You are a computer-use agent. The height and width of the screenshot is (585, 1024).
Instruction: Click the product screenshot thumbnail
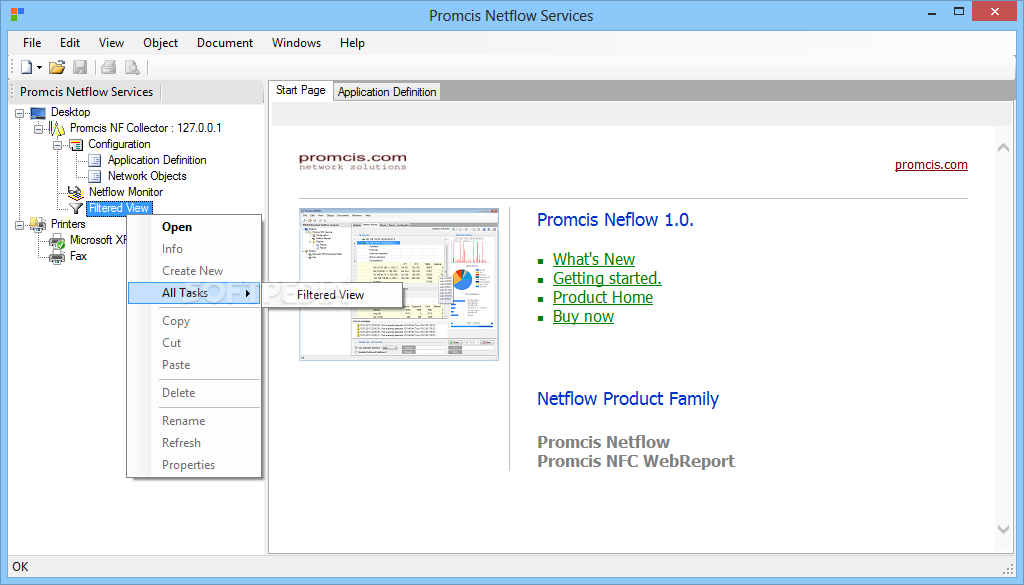tap(398, 284)
